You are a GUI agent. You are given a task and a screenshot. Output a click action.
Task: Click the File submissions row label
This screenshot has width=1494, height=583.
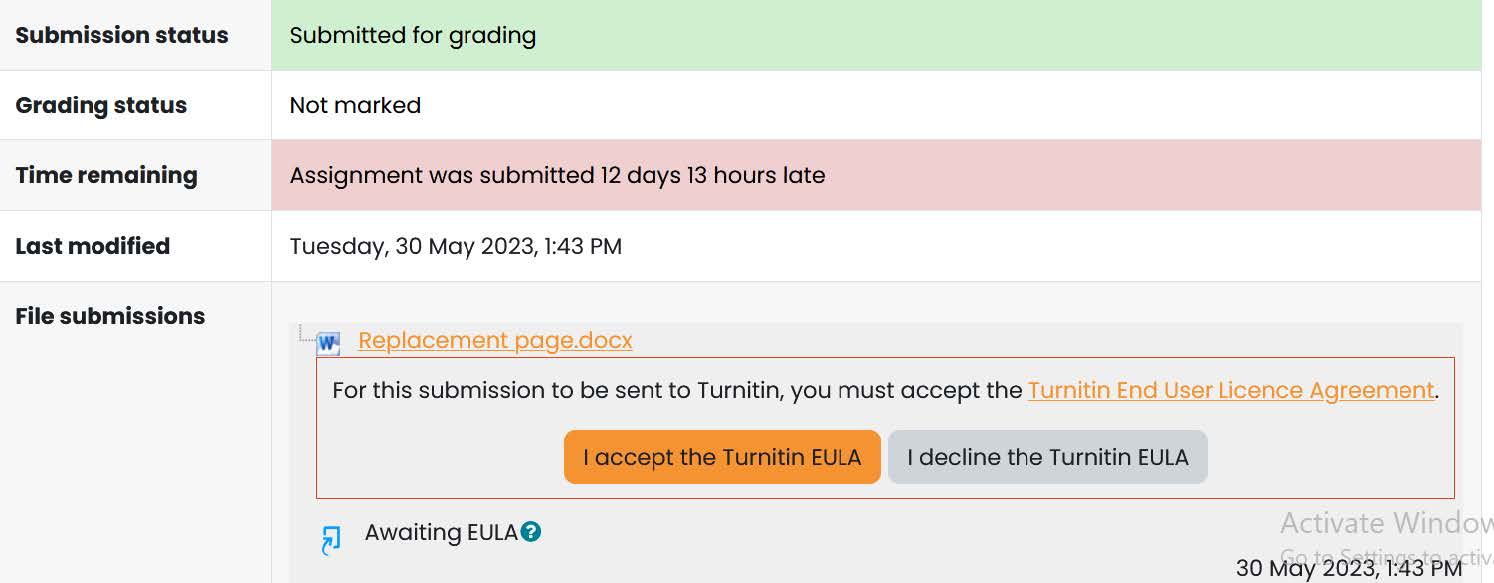(x=109, y=315)
